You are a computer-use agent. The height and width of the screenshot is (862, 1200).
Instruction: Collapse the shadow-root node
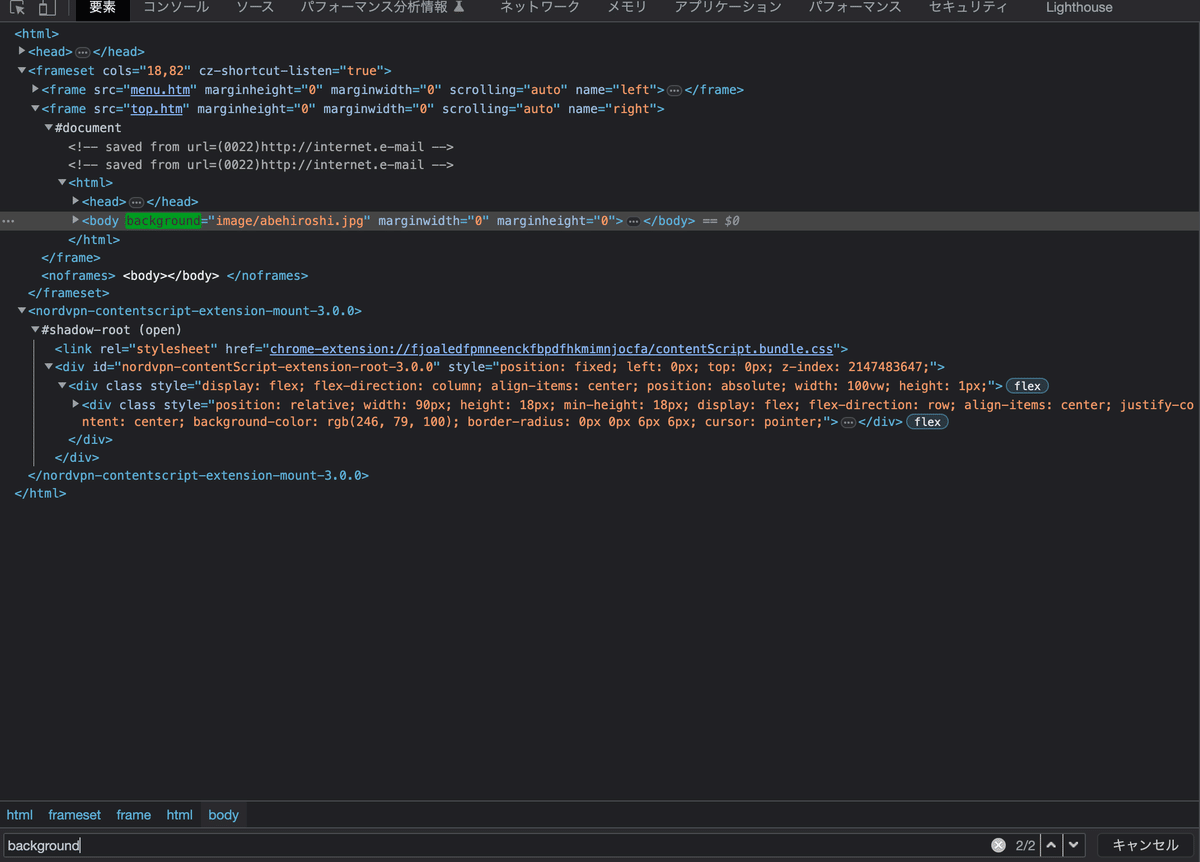[x=35, y=329]
